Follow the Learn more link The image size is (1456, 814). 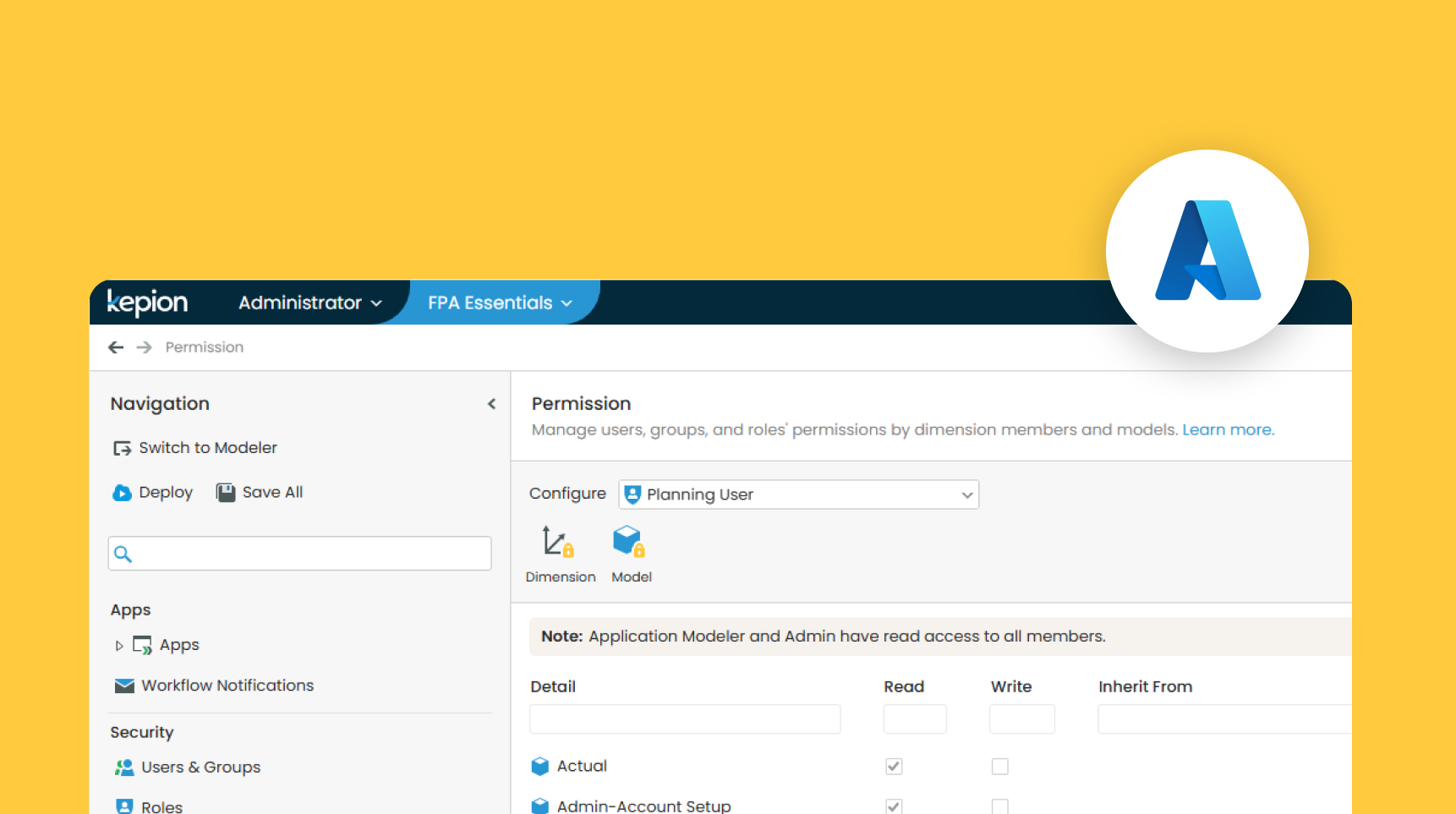(1228, 429)
